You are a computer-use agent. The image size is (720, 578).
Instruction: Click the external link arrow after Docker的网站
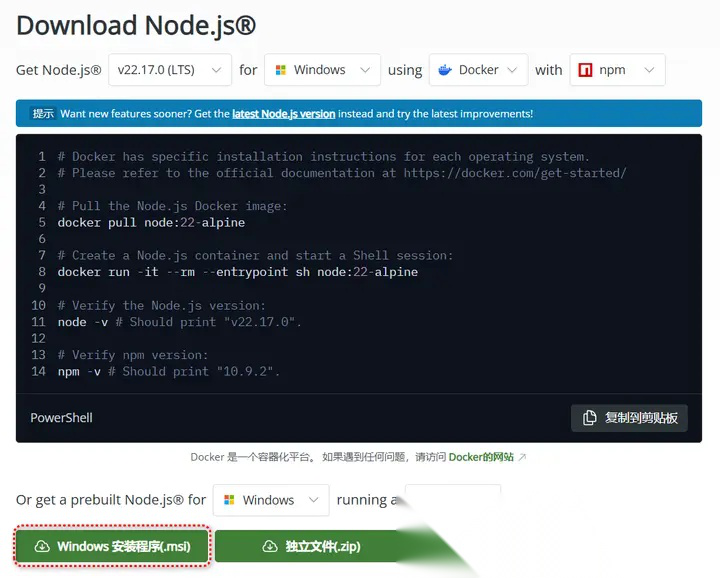[522, 457]
